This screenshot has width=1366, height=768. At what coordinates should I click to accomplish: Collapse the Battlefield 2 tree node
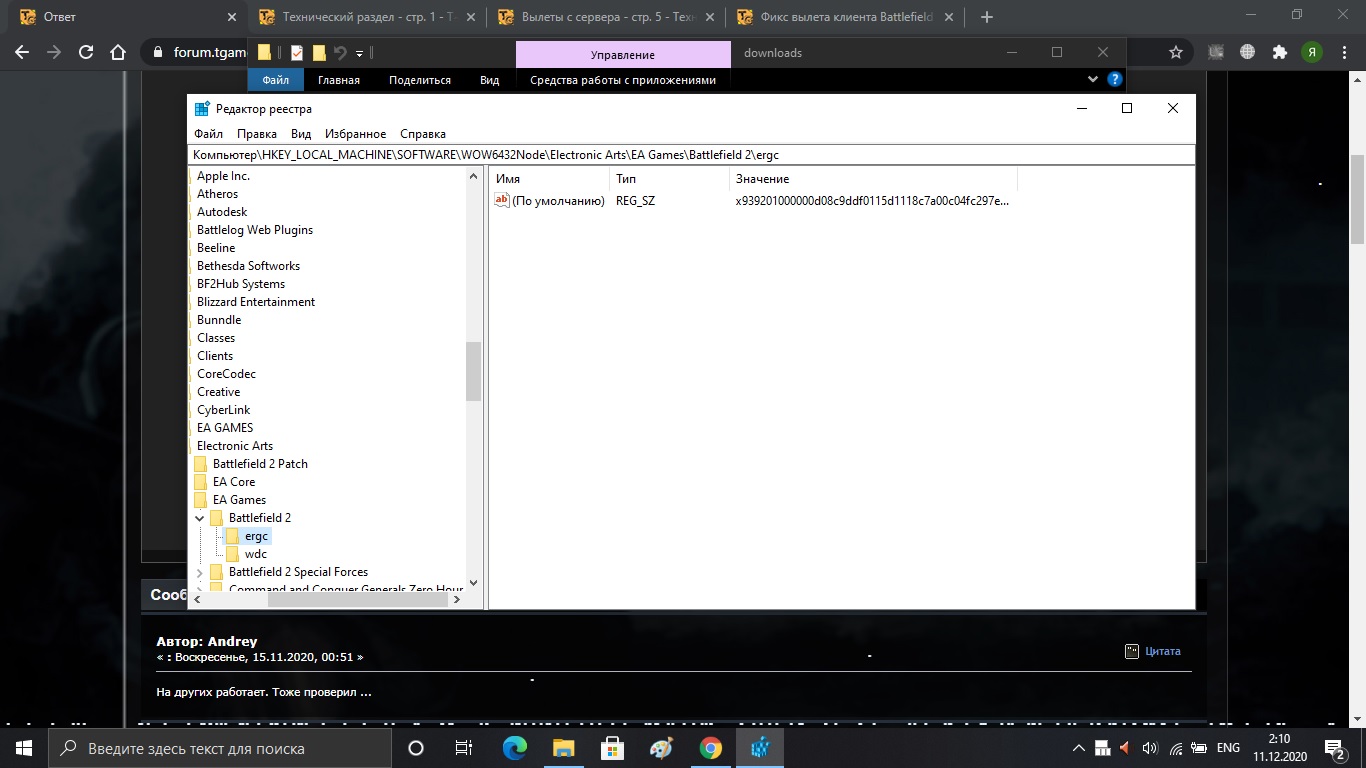(200, 518)
